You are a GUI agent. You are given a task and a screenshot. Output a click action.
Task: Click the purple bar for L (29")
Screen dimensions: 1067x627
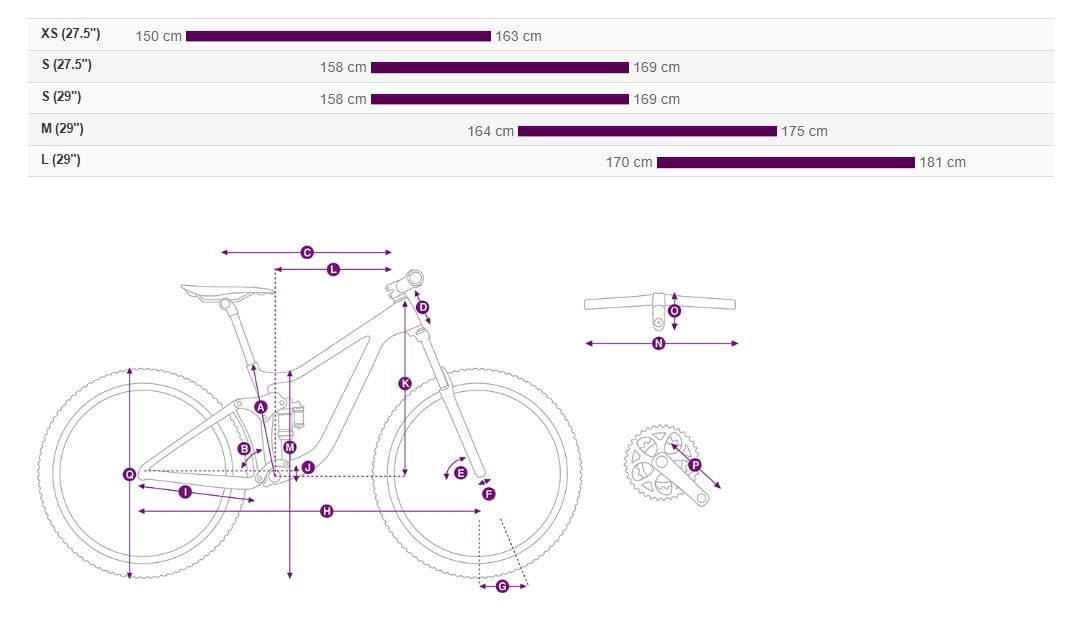click(785, 162)
